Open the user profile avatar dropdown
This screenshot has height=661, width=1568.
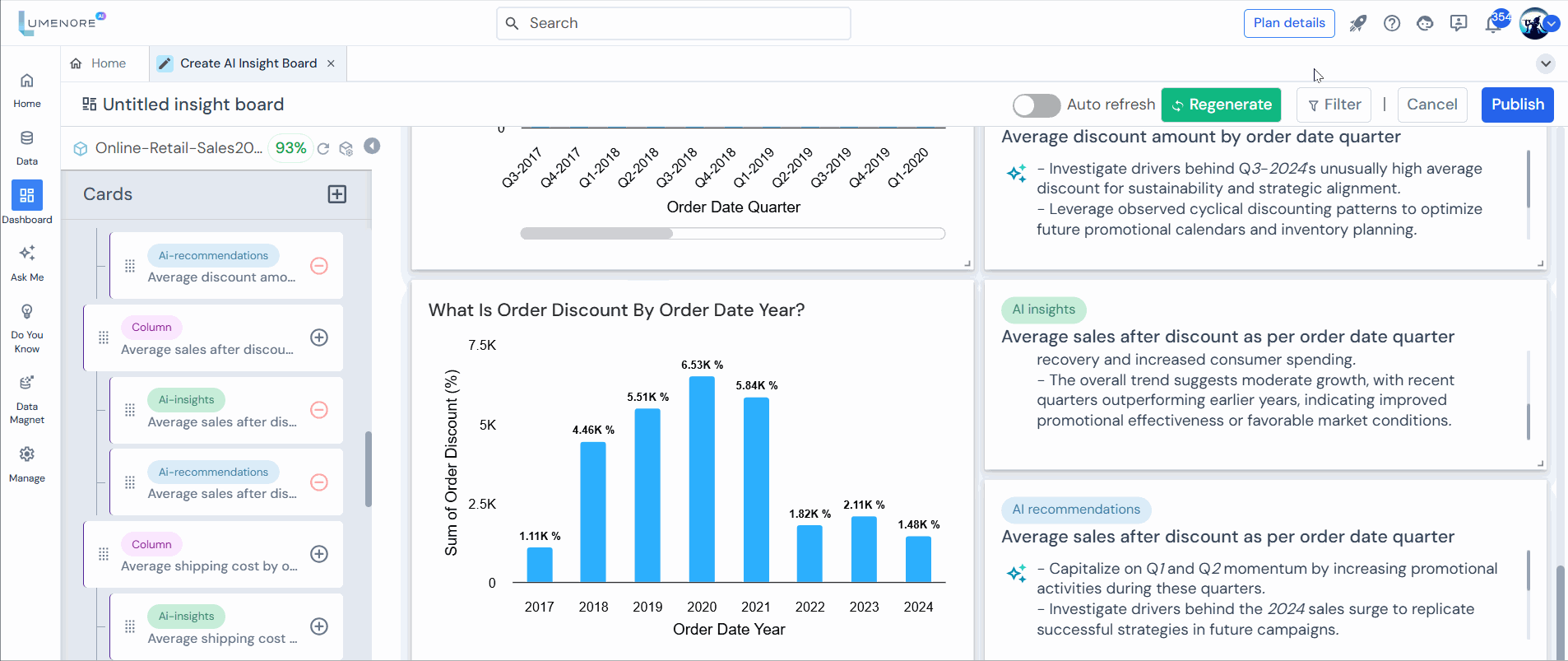1537,24
